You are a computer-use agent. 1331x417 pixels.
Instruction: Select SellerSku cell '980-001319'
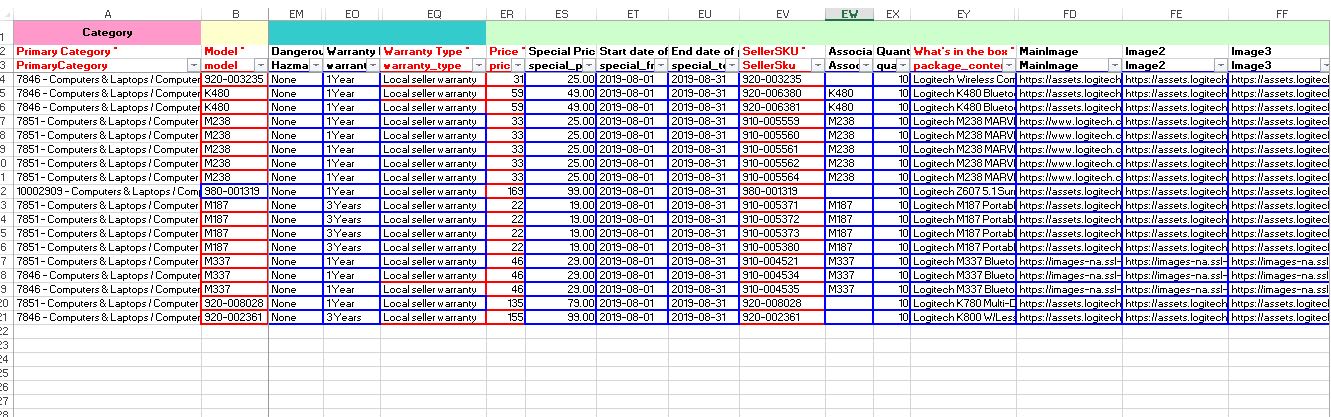(783, 191)
